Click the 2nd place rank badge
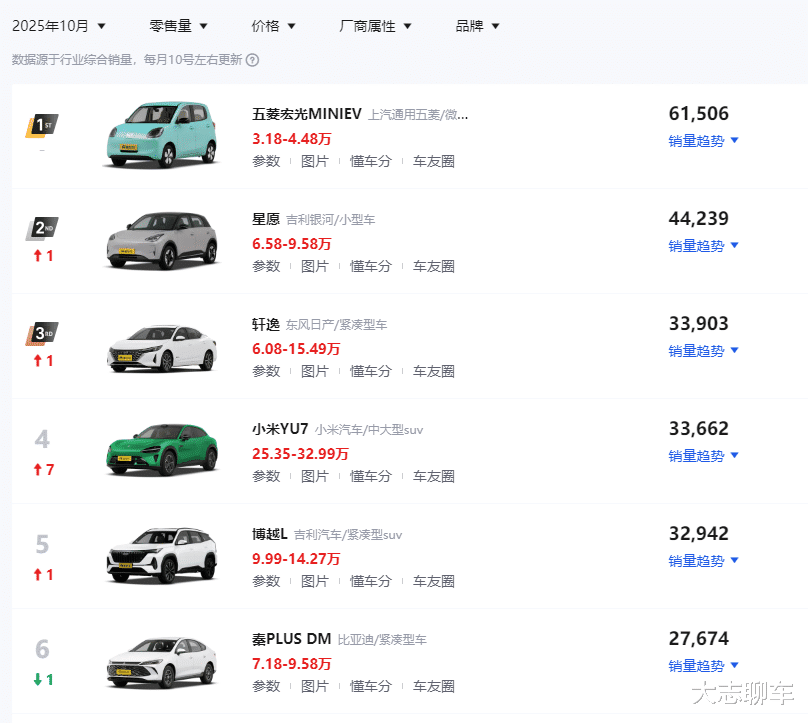Viewport: 808px width, 723px height. [x=42, y=229]
